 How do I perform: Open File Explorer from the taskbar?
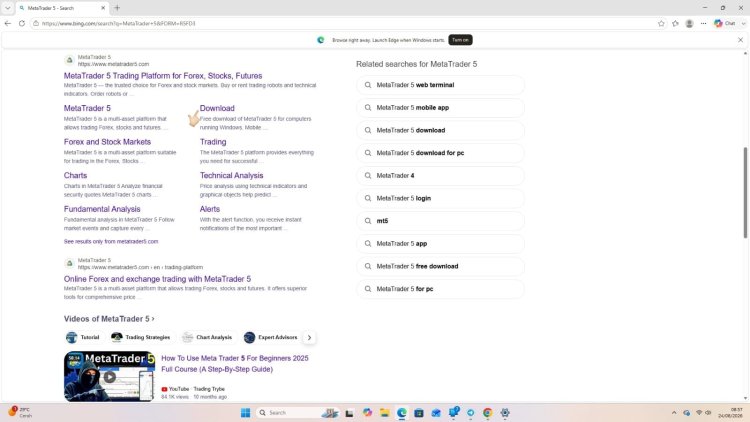[x=385, y=413]
